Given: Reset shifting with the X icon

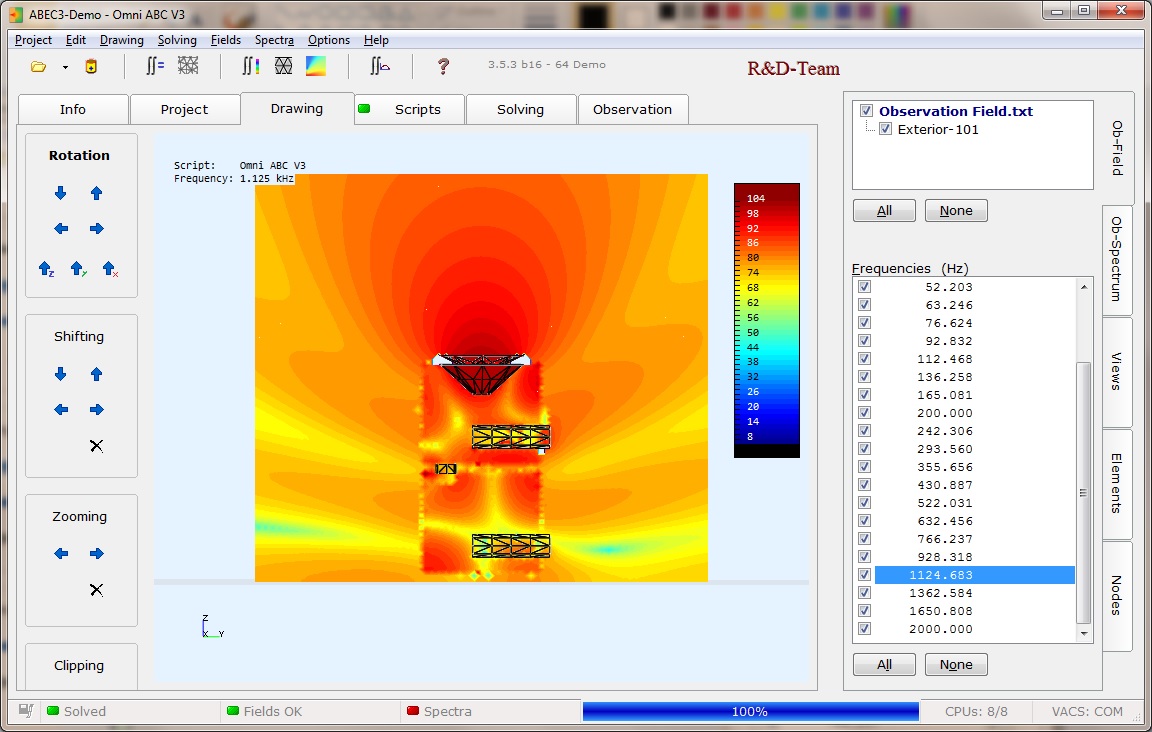Looking at the screenshot, I should pyautogui.click(x=96, y=445).
